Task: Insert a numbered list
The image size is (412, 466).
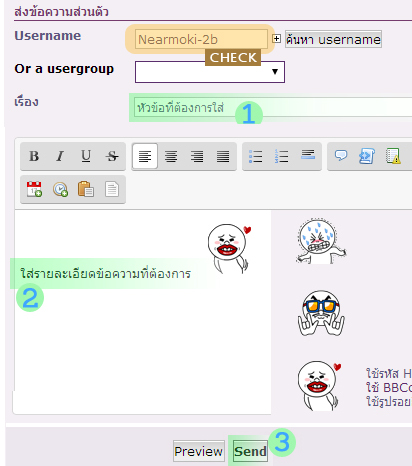Action: click(282, 156)
